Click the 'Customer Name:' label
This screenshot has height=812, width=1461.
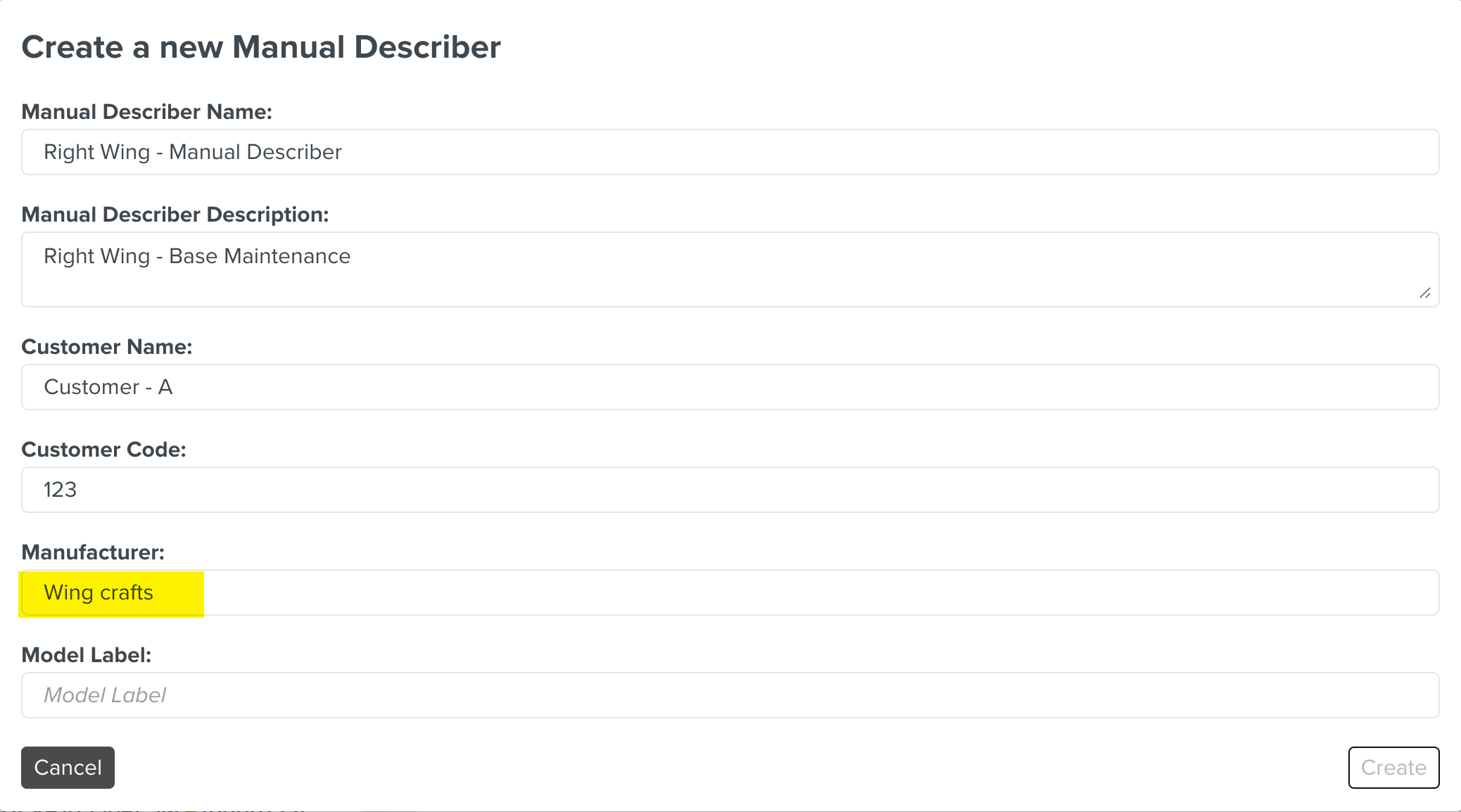(107, 347)
